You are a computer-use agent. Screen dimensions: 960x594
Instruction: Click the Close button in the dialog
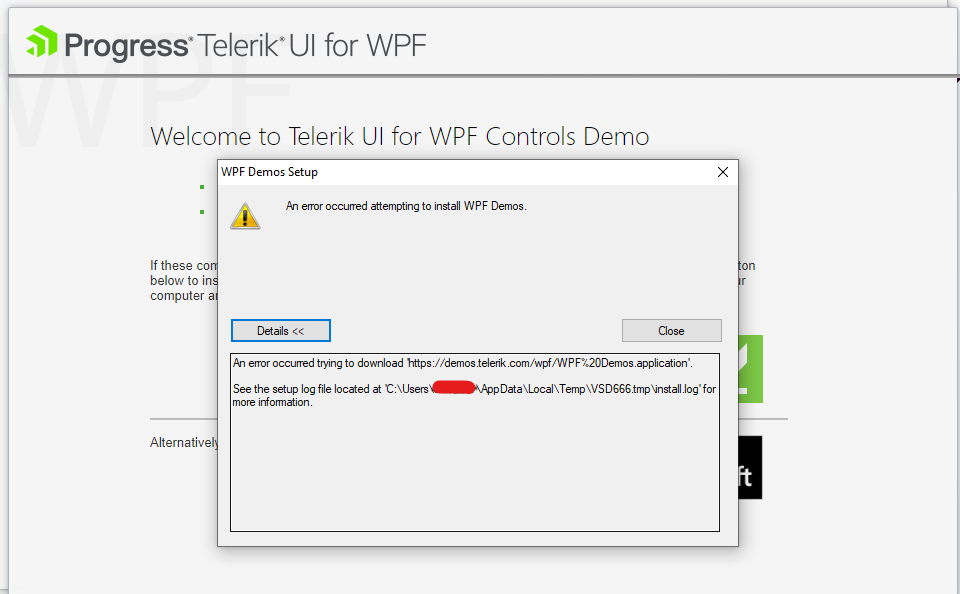tap(672, 331)
